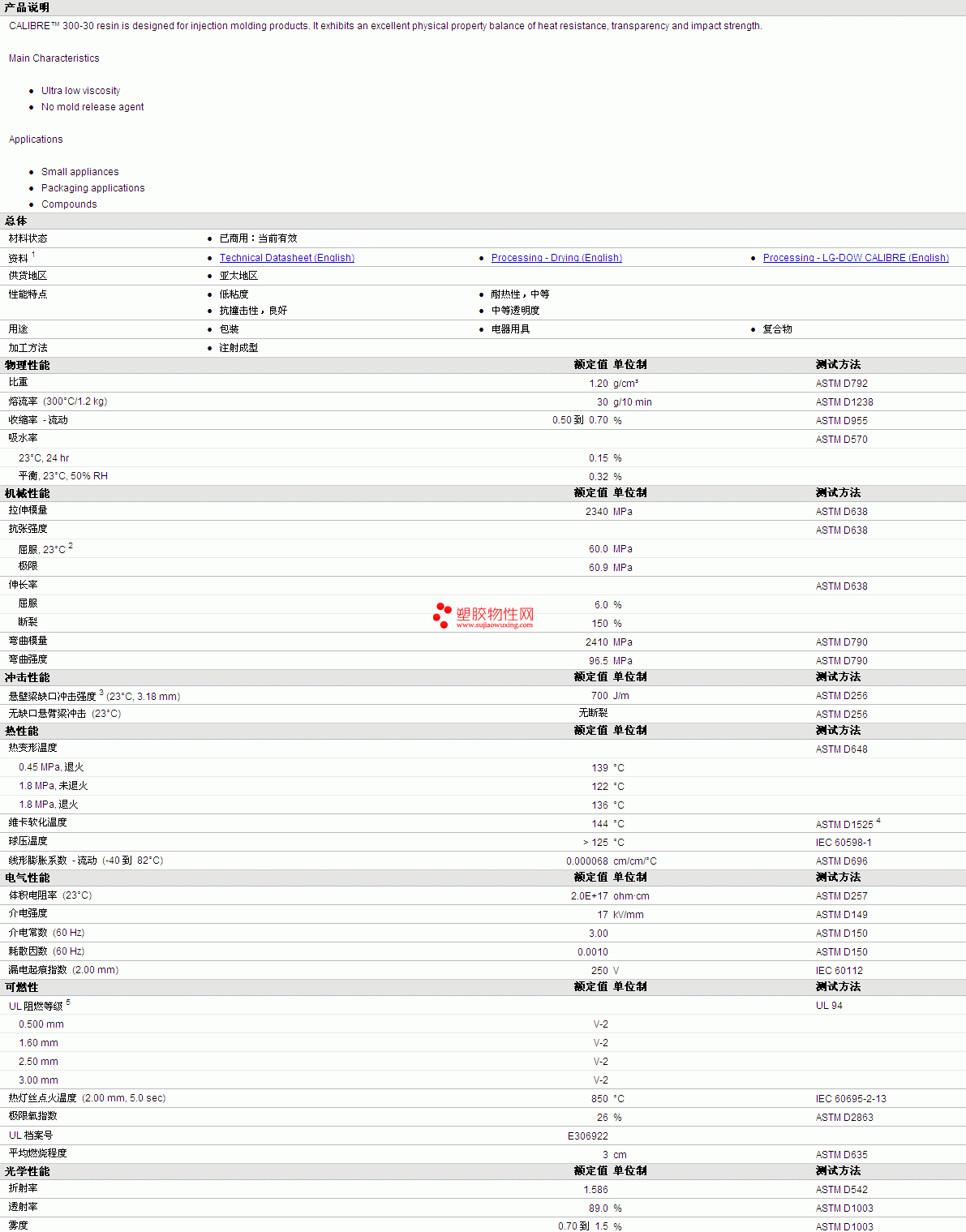966x1232 pixels.
Task: Click the glow wire ignition temperature 850
Action: [x=599, y=1099]
